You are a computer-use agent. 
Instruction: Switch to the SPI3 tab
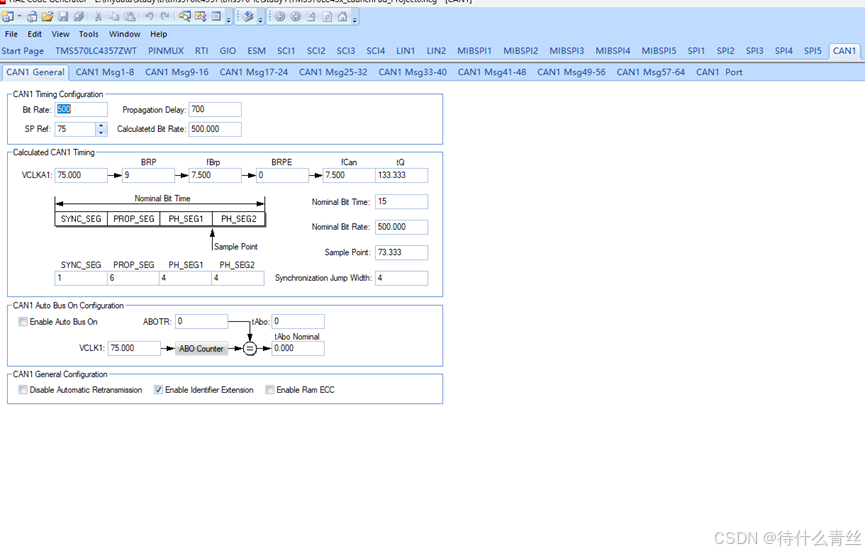point(754,51)
